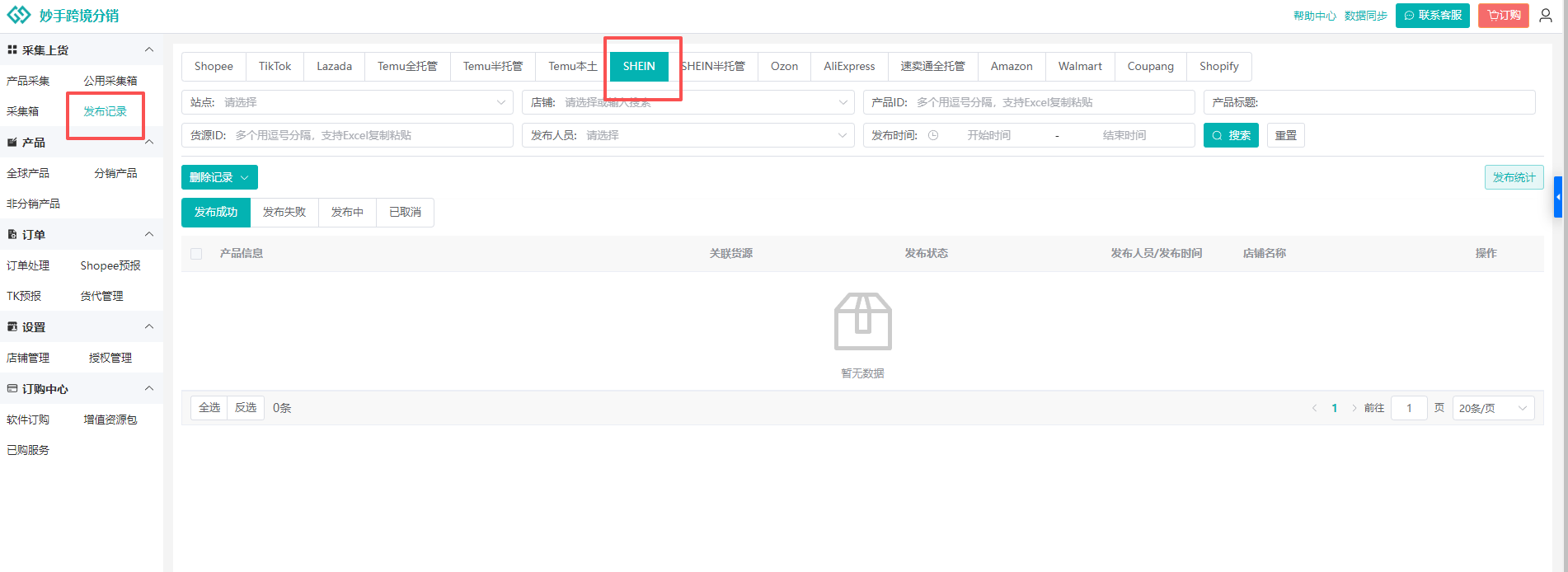Collapse the 采集上货 sidebar section
This screenshot has height=572, width=1568.
point(149,50)
